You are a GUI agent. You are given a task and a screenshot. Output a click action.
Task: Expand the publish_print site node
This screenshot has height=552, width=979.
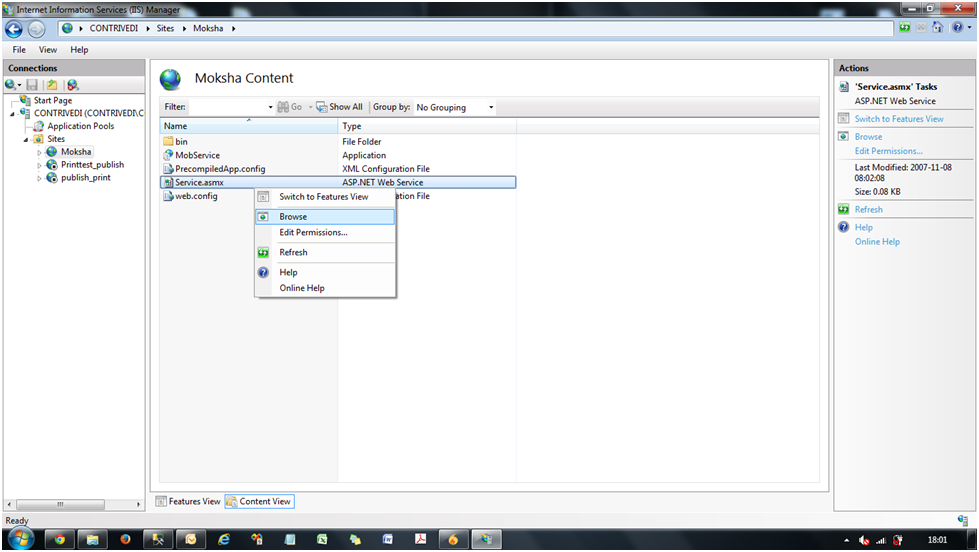39,179
